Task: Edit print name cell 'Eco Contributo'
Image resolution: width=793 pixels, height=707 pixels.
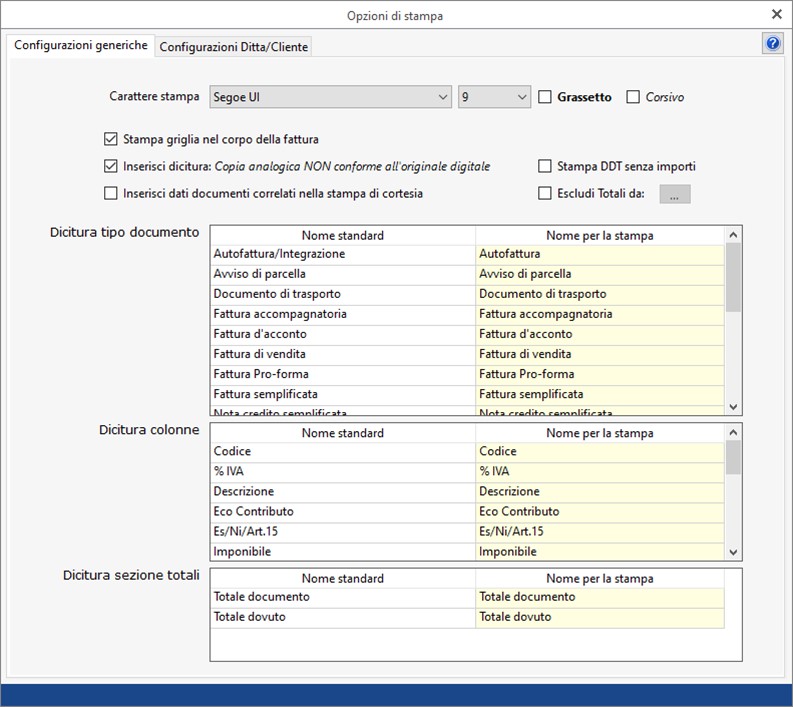Action: [600, 511]
